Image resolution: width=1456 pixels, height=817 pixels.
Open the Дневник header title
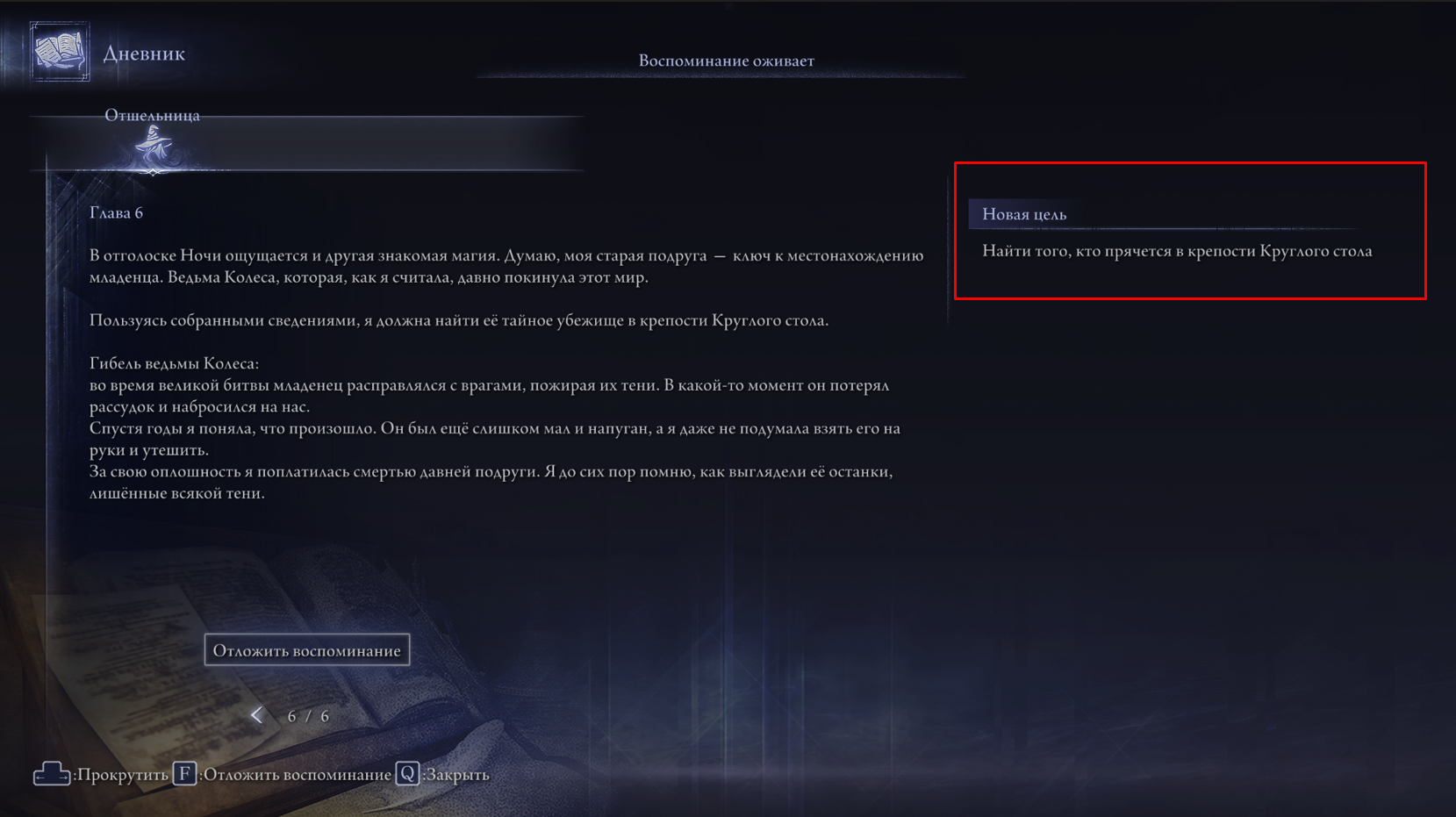(x=144, y=54)
